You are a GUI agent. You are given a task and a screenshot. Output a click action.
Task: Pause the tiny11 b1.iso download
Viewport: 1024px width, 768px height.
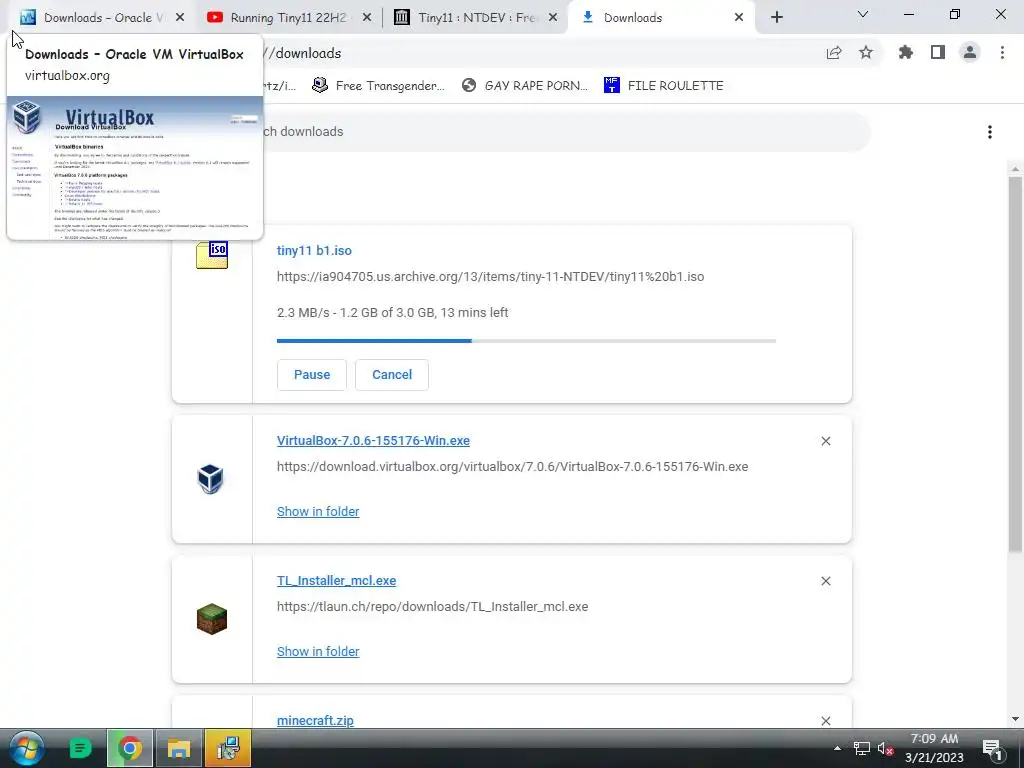pos(312,375)
